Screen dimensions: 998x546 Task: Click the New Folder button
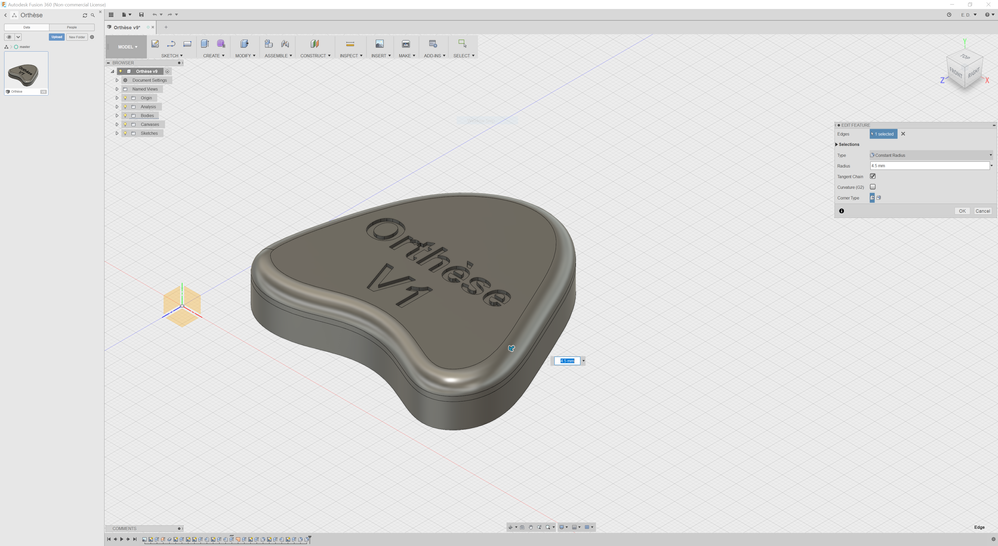77,37
